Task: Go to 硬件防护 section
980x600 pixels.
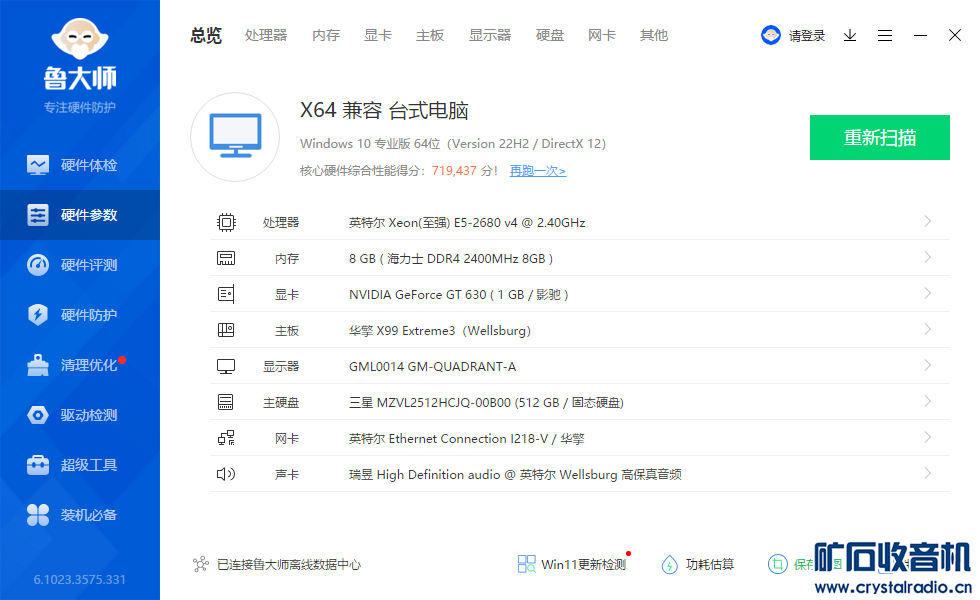Action: pyautogui.click(x=80, y=315)
